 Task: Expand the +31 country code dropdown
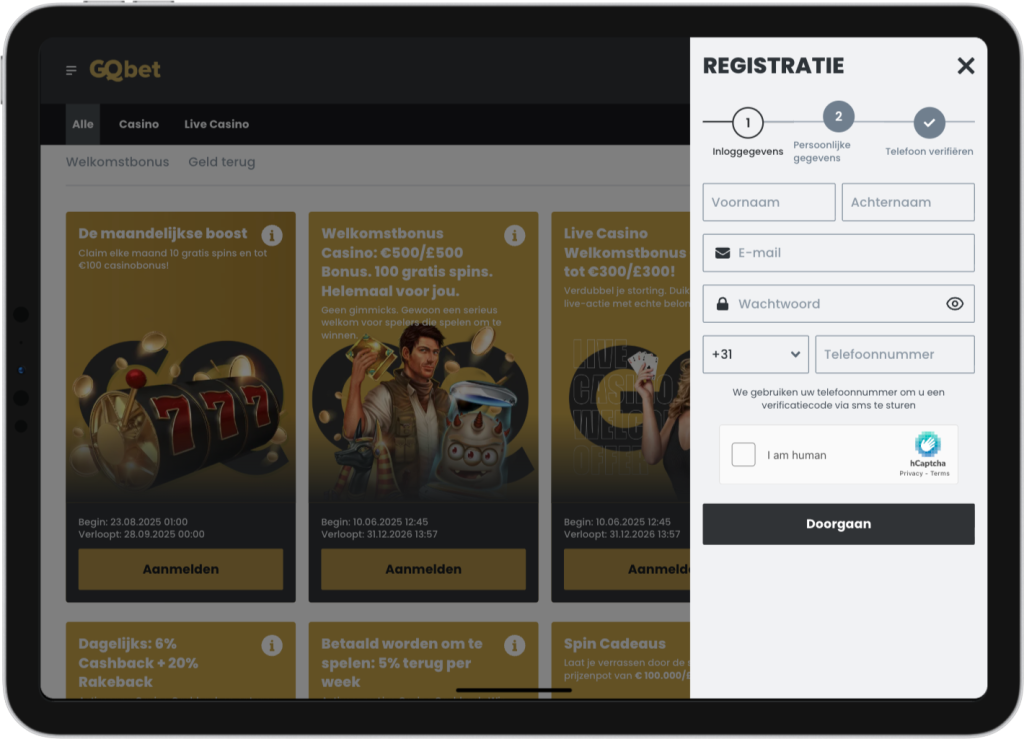tap(755, 354)
